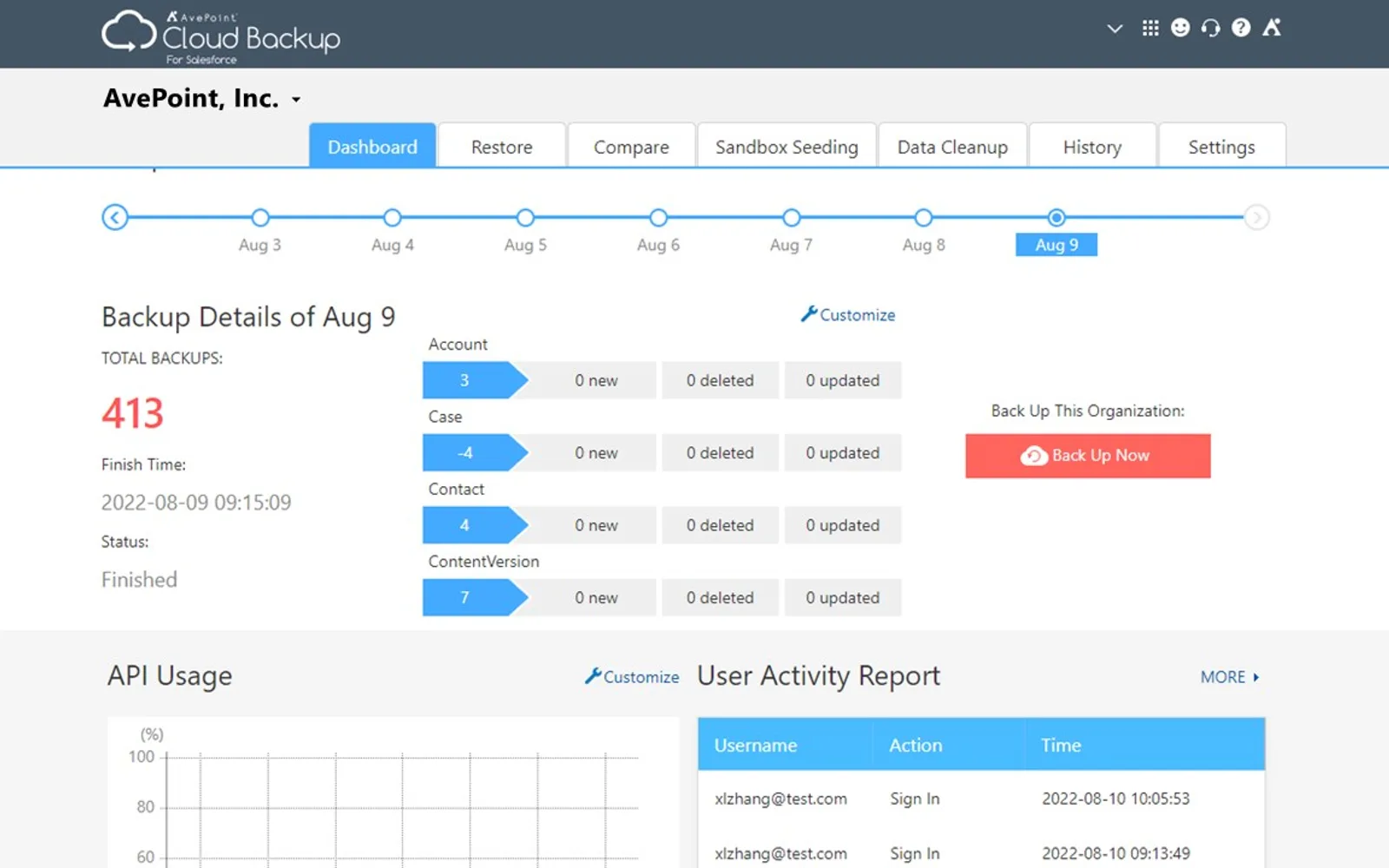Select the Aug 9 timeline point

pyautogui.click(x=1057, y=217)
